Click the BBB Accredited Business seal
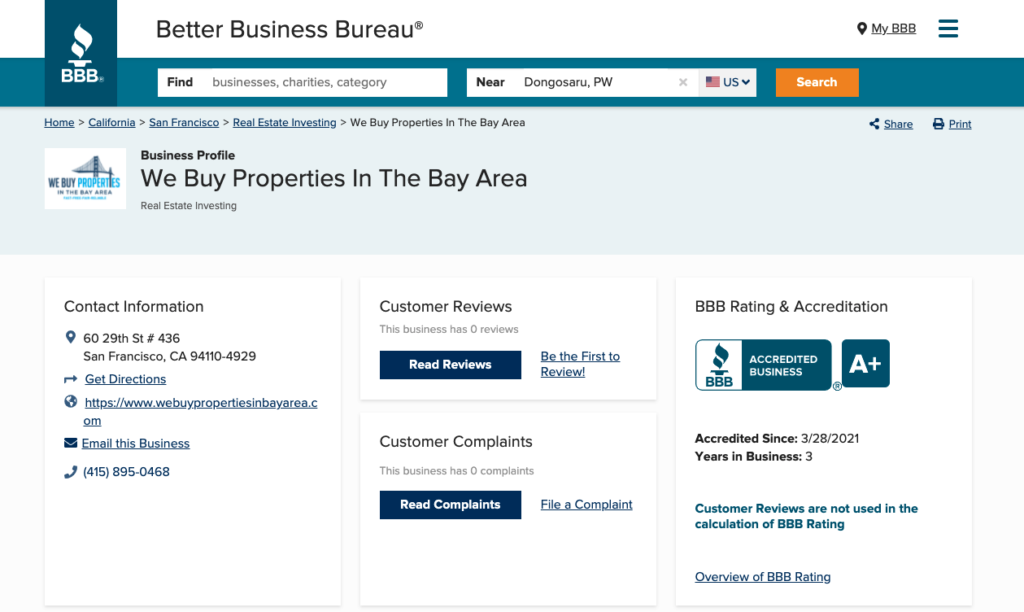Image resolution: width=1024 pixels, height=612 pixels. [x=763, y=364]
